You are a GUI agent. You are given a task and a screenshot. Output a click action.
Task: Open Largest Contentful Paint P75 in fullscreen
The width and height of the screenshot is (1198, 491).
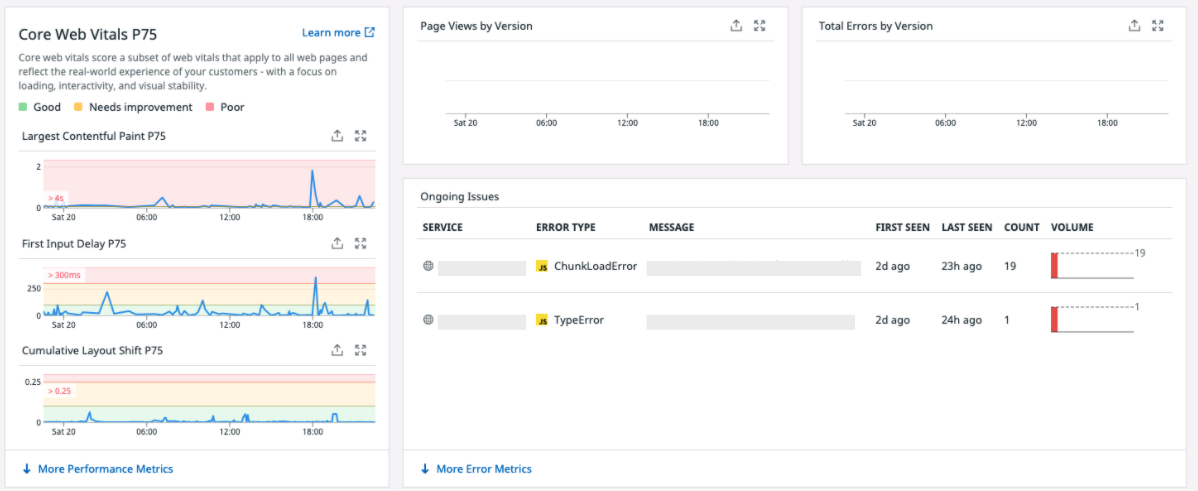click(361, 136)
